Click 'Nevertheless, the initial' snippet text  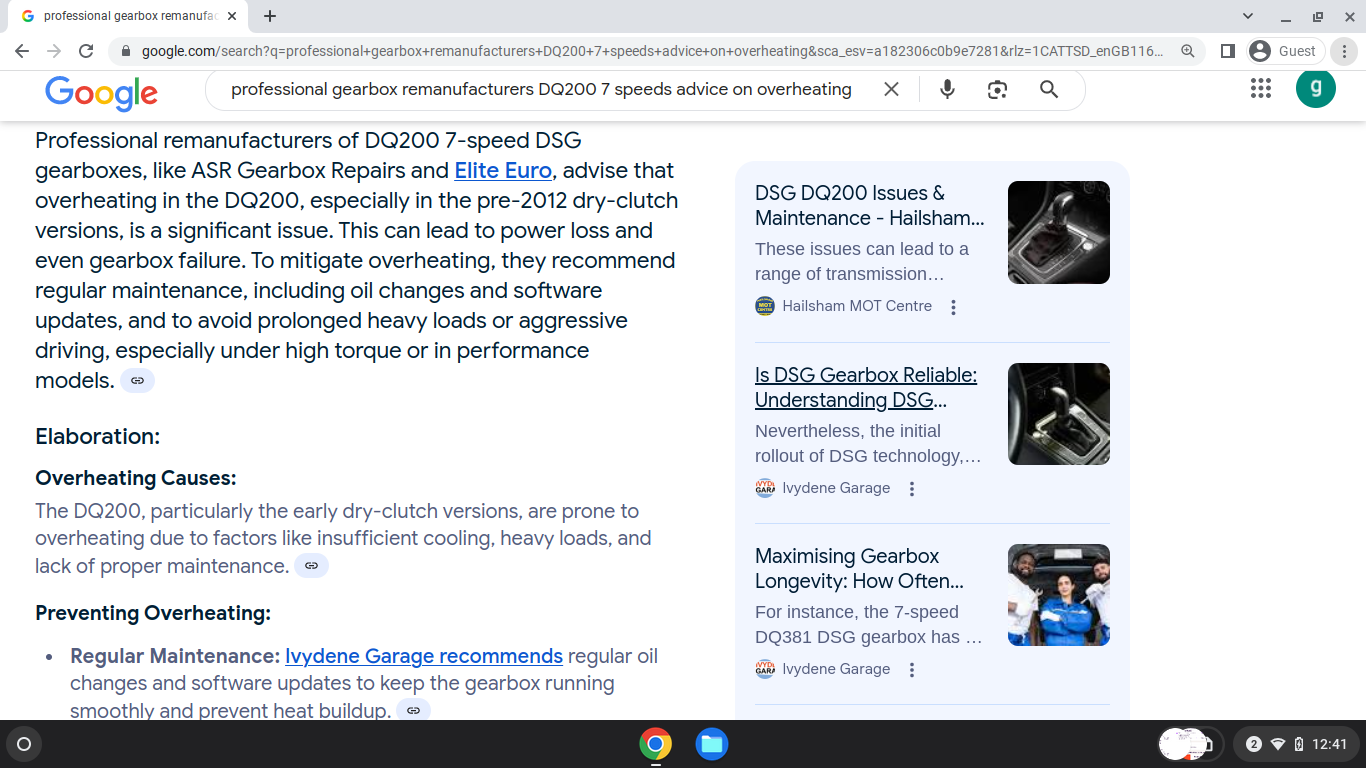coord(848,431)
